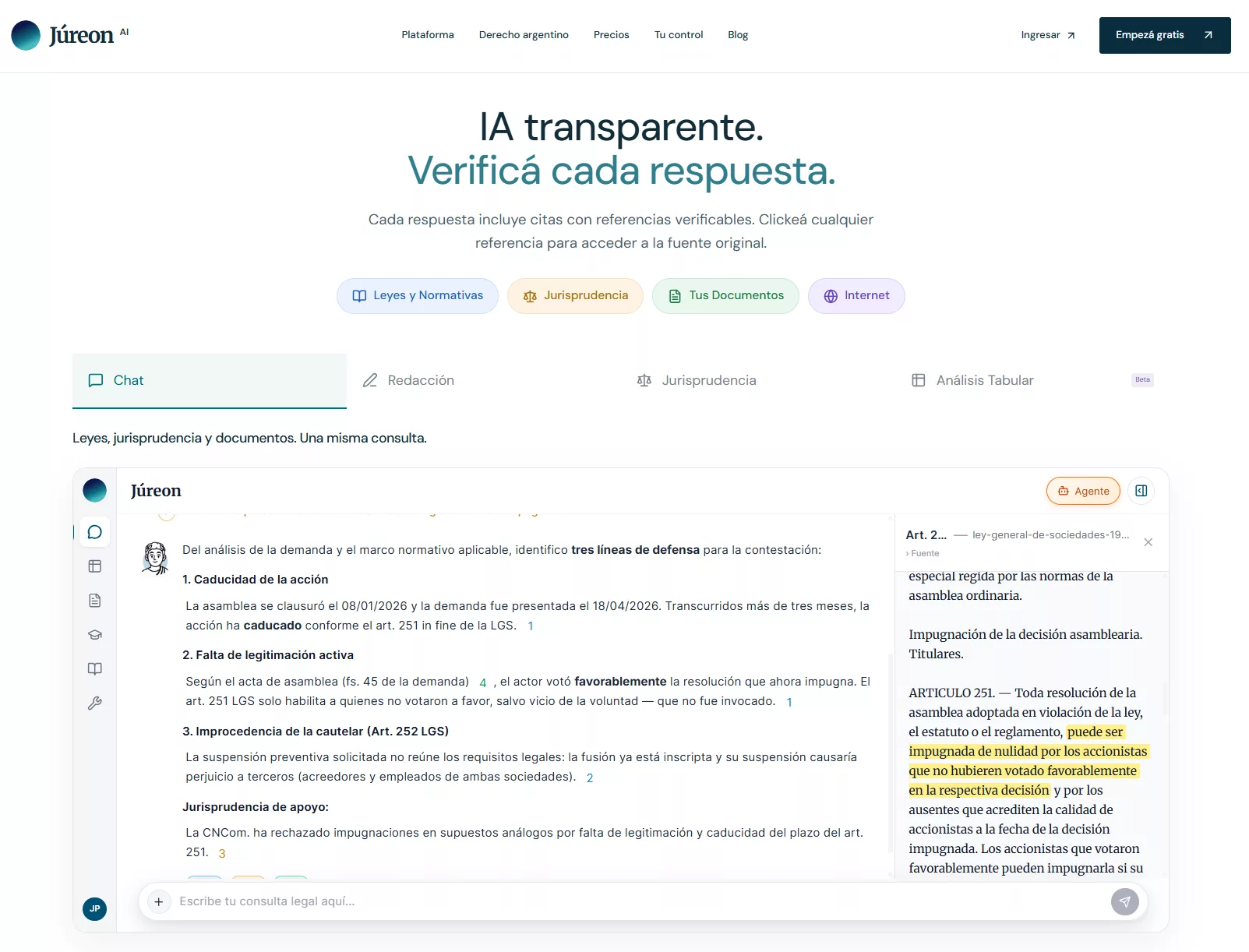Focus the legal query input field

[x=639, y=901]
